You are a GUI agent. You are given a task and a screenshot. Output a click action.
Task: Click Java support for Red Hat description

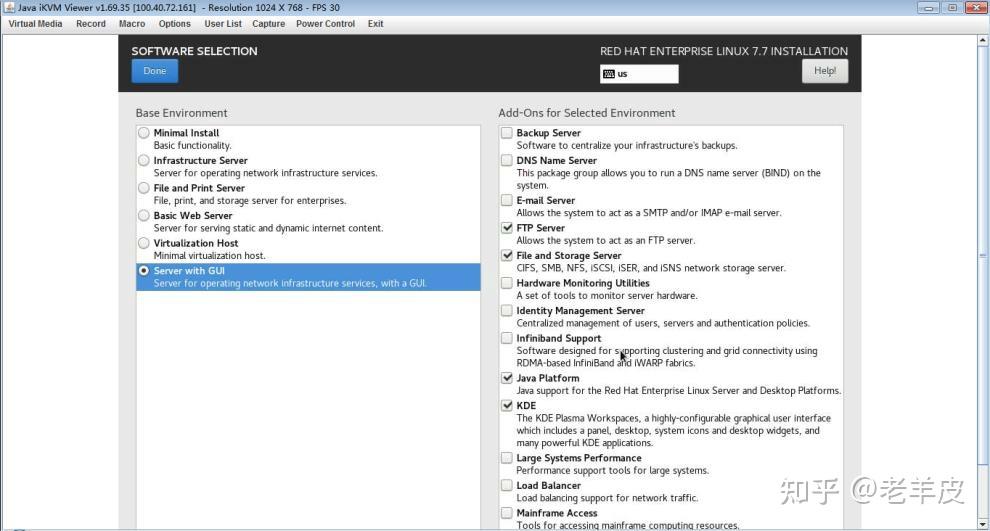click(679, 391)
